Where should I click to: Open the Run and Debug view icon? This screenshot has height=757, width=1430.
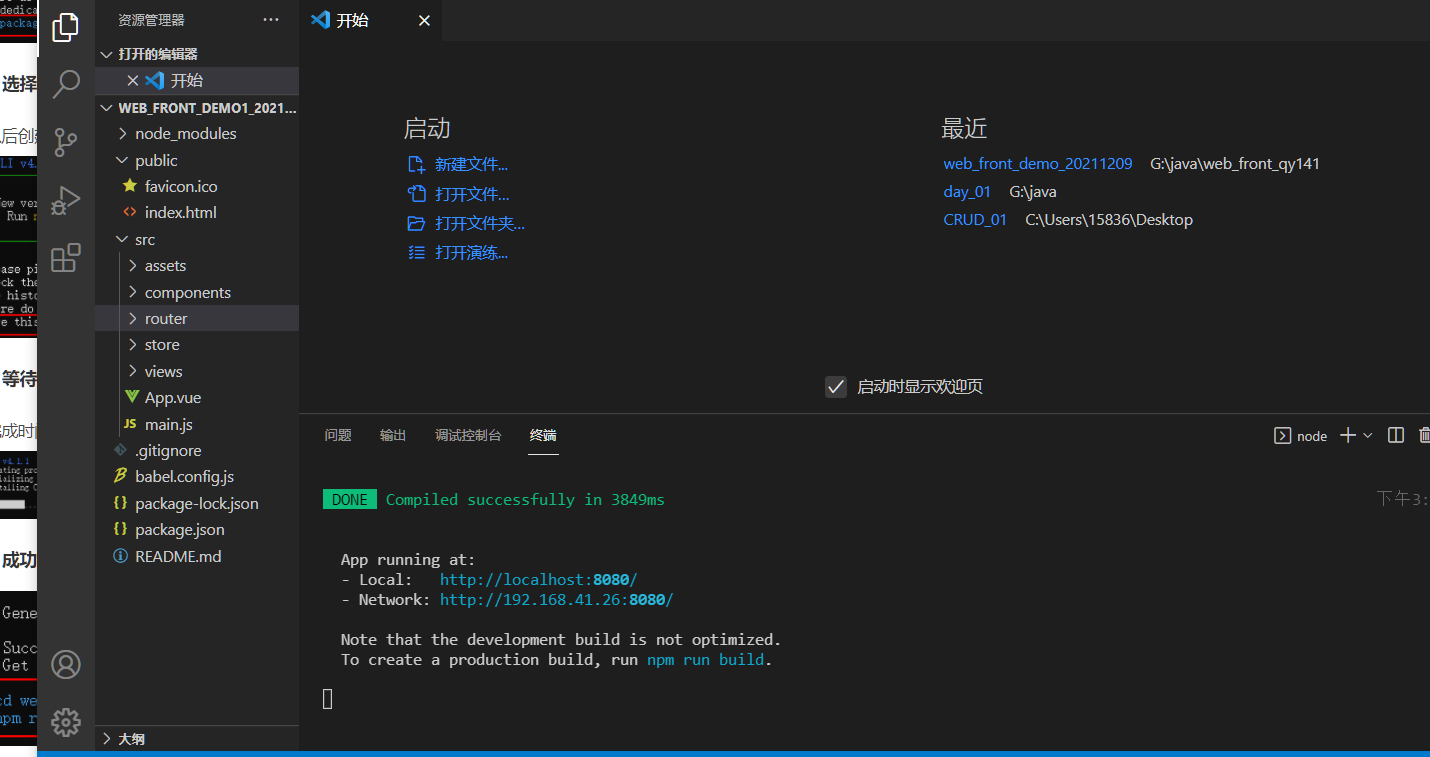click(65, 200)
